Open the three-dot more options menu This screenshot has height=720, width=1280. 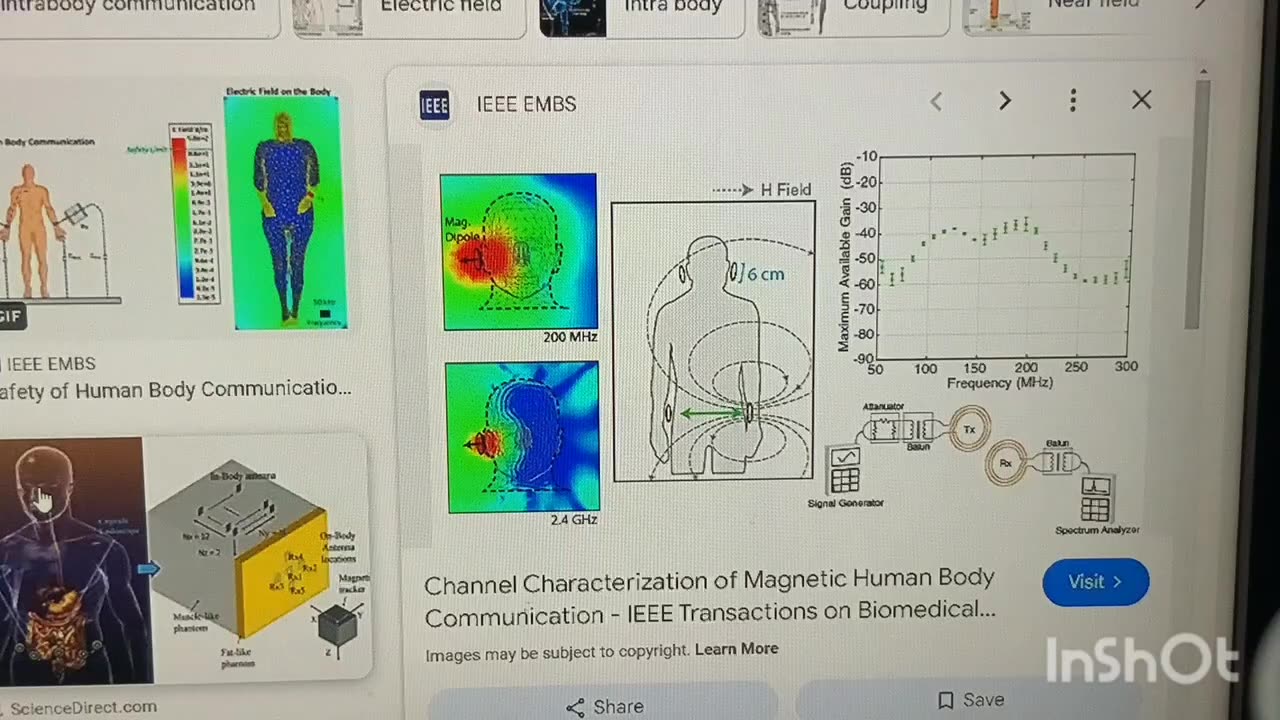1073,100
